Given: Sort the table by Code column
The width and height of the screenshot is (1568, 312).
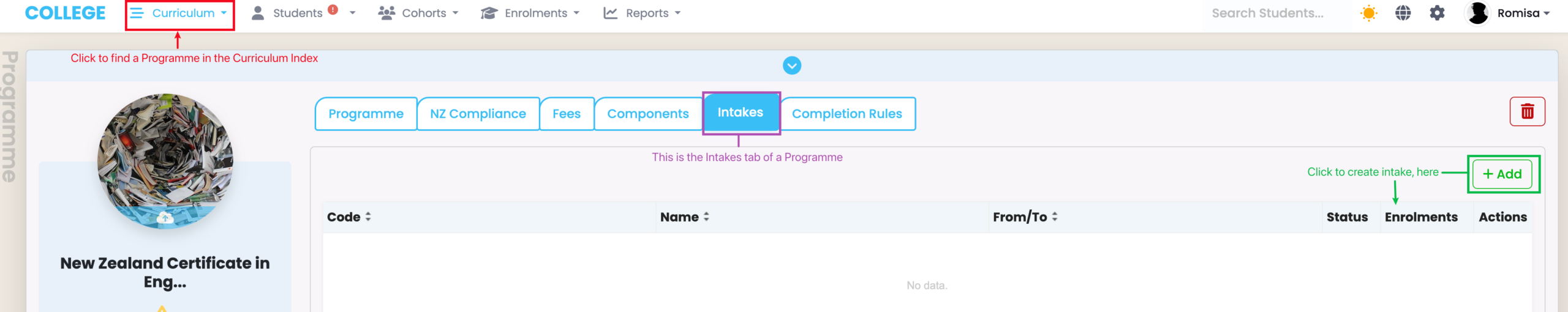Looking at the screenshot, I should tap(368, 217).
